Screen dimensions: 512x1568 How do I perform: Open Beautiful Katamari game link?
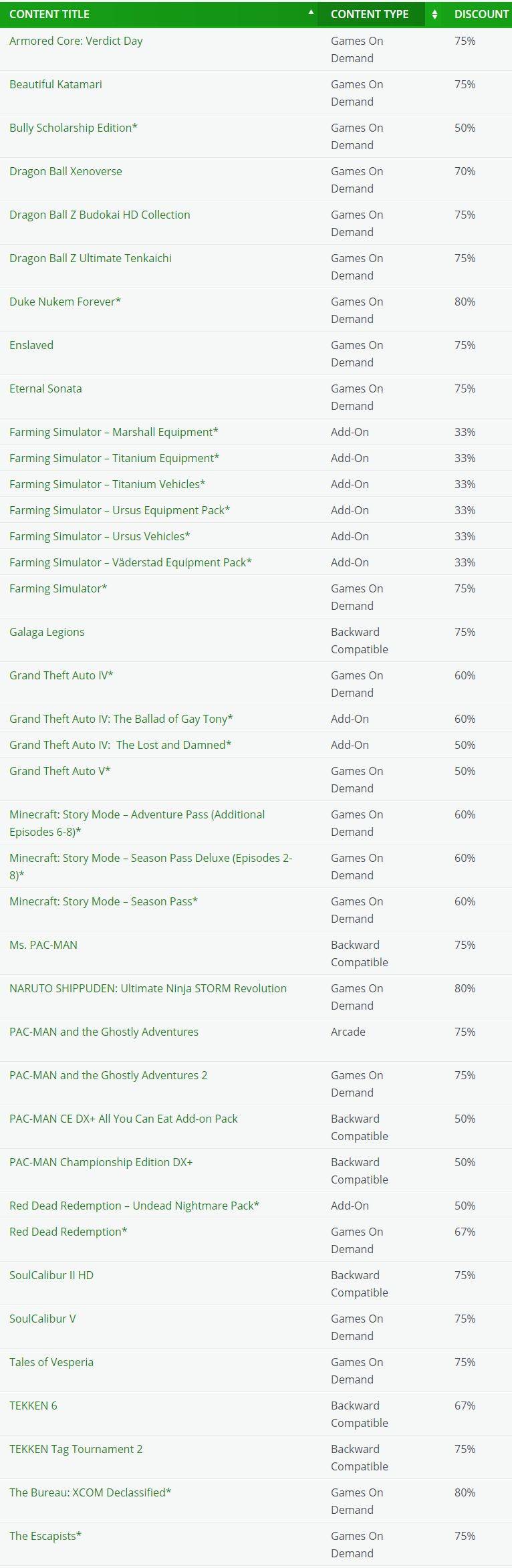(55, 84)
